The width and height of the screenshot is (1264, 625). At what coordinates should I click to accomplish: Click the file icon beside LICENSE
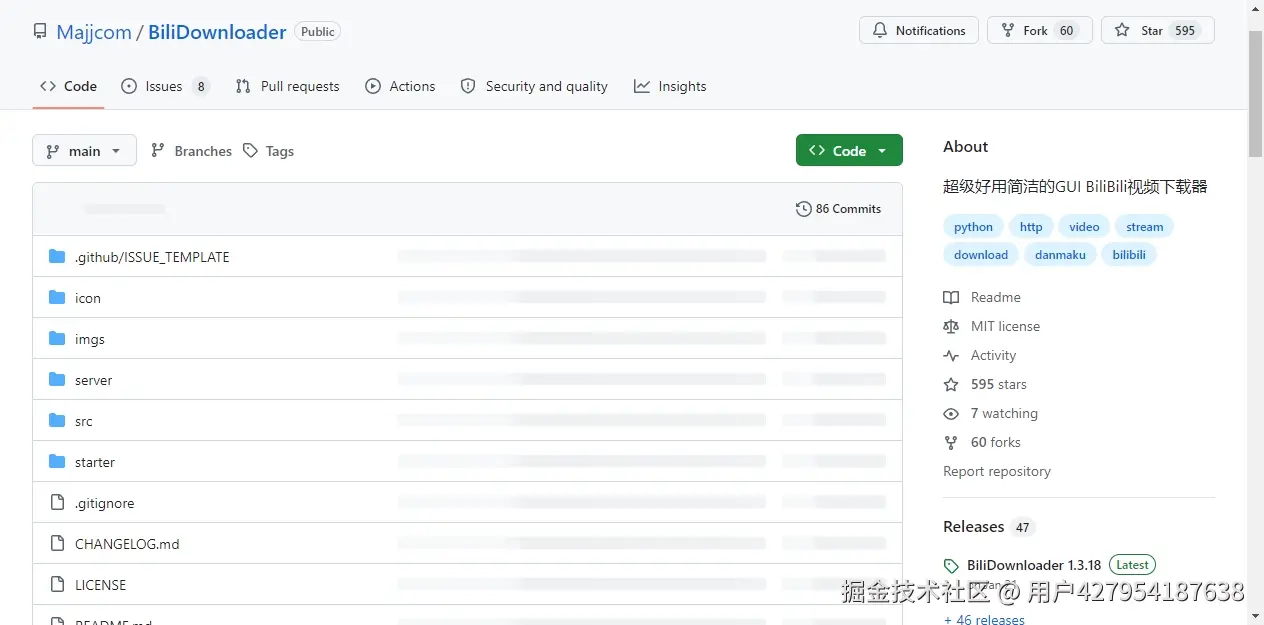click(x=57, y=585)
